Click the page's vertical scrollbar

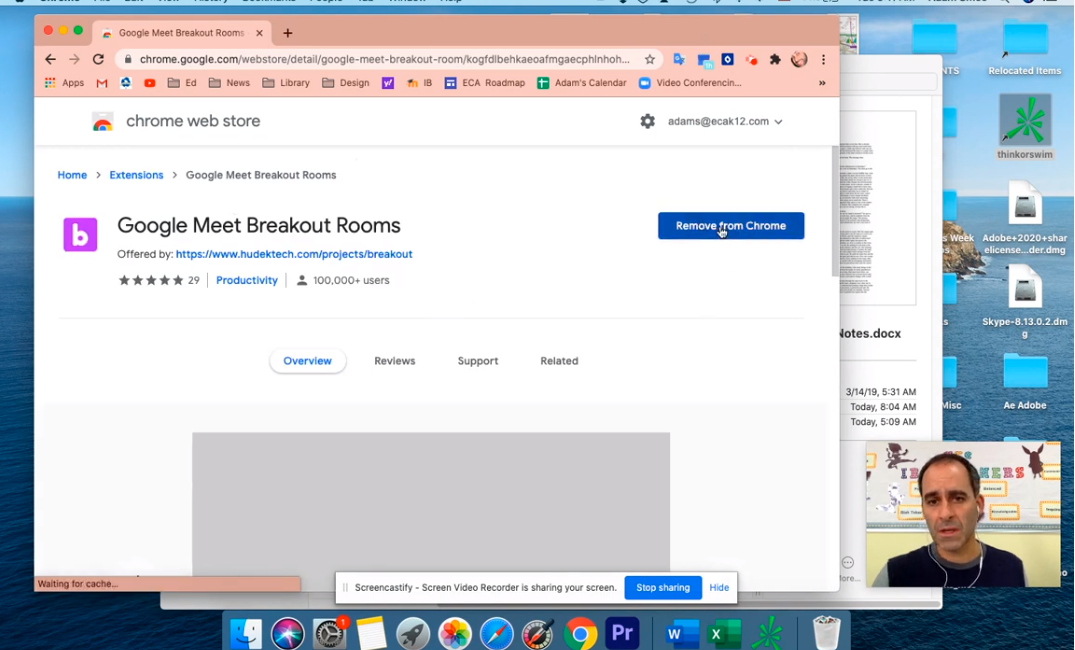pyautogui.click(x=835, y=210)
